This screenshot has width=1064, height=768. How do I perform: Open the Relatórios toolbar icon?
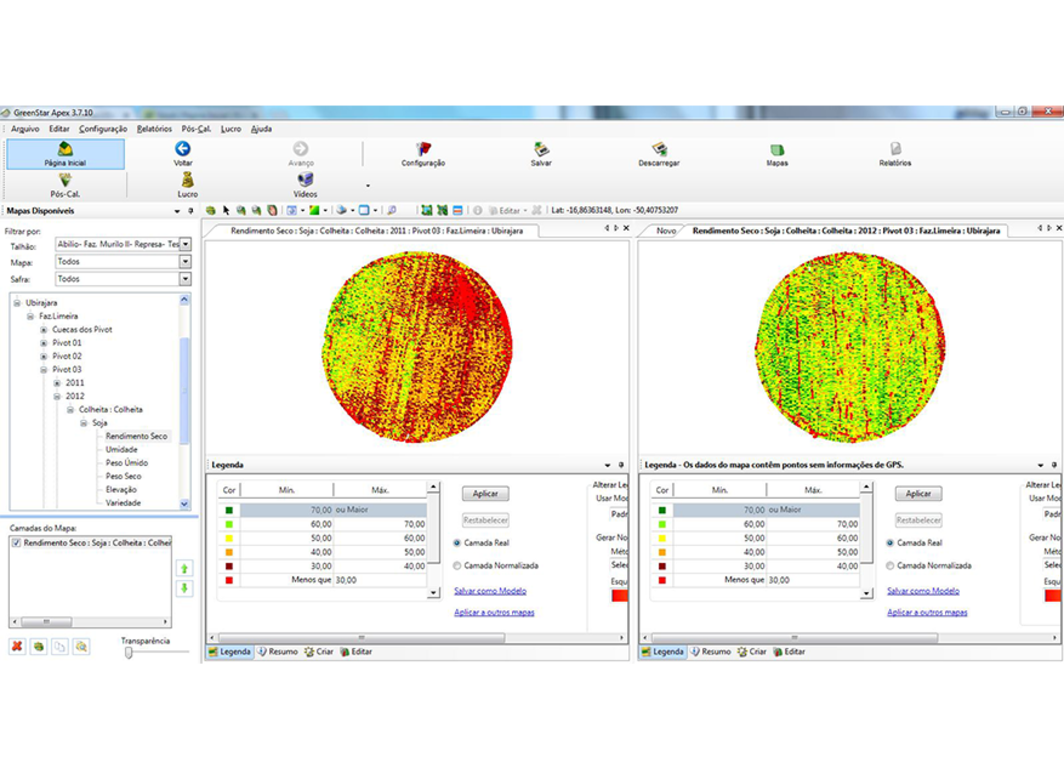[896, 150]
